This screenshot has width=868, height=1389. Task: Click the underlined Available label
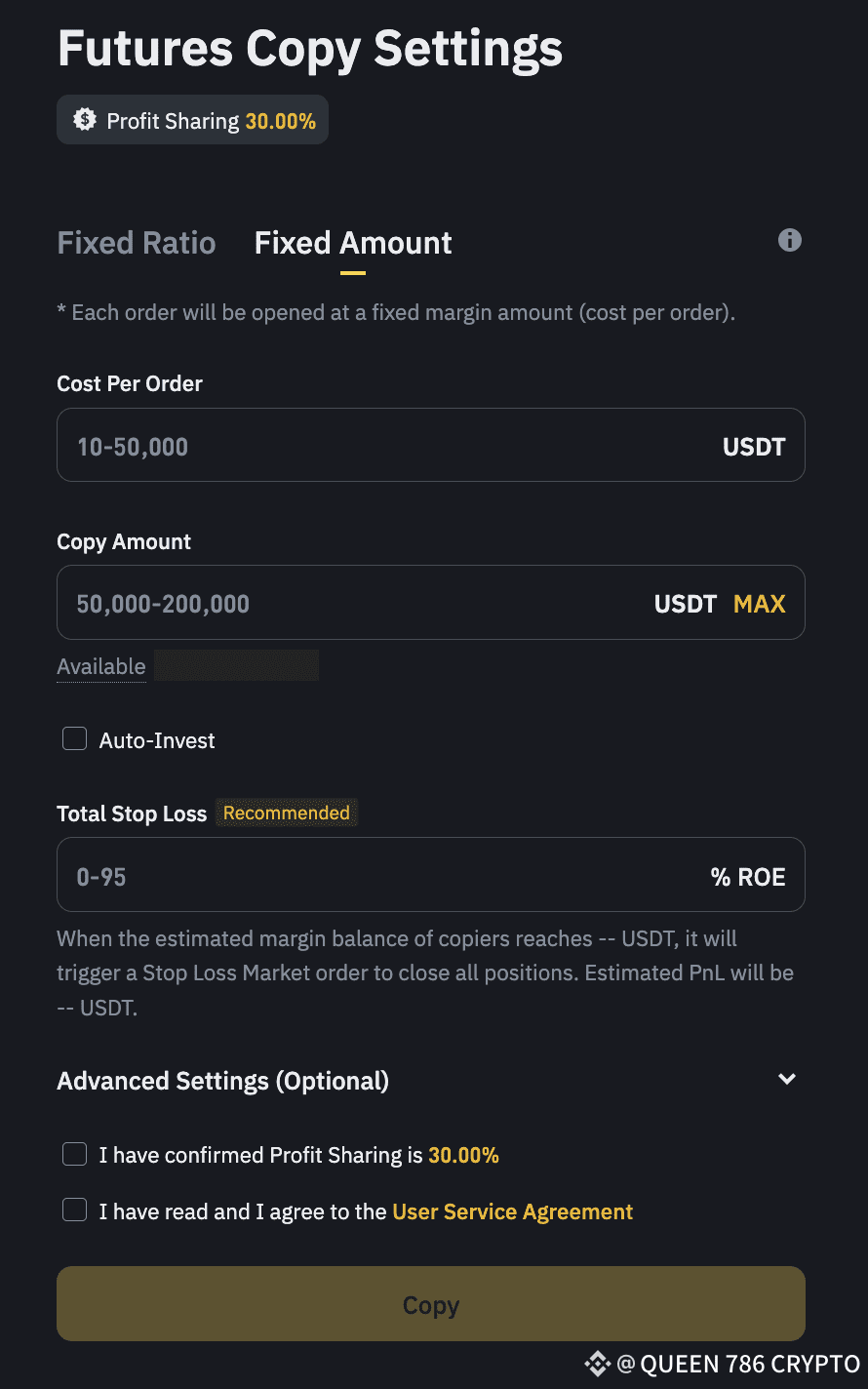coord(101,667)
